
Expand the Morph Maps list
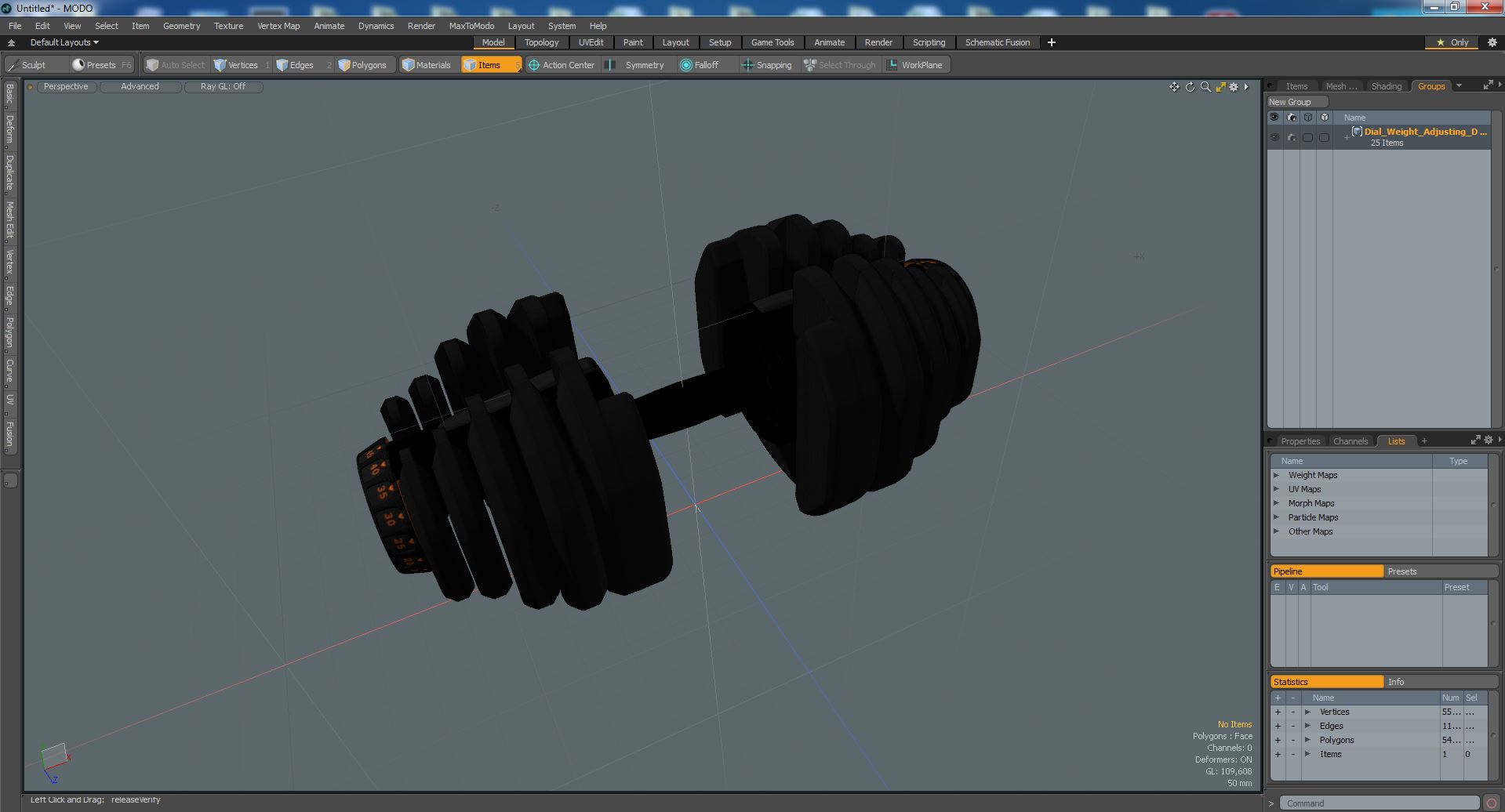click(x=1276, y=503)
